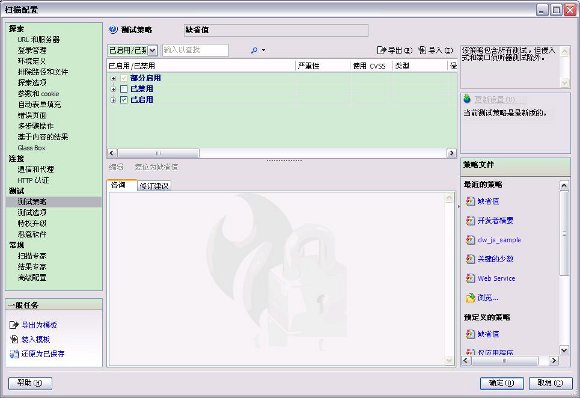Select 测试选项 in the left navigation
The height and width of the screenshot is (398, 580).
pos(32,212)
